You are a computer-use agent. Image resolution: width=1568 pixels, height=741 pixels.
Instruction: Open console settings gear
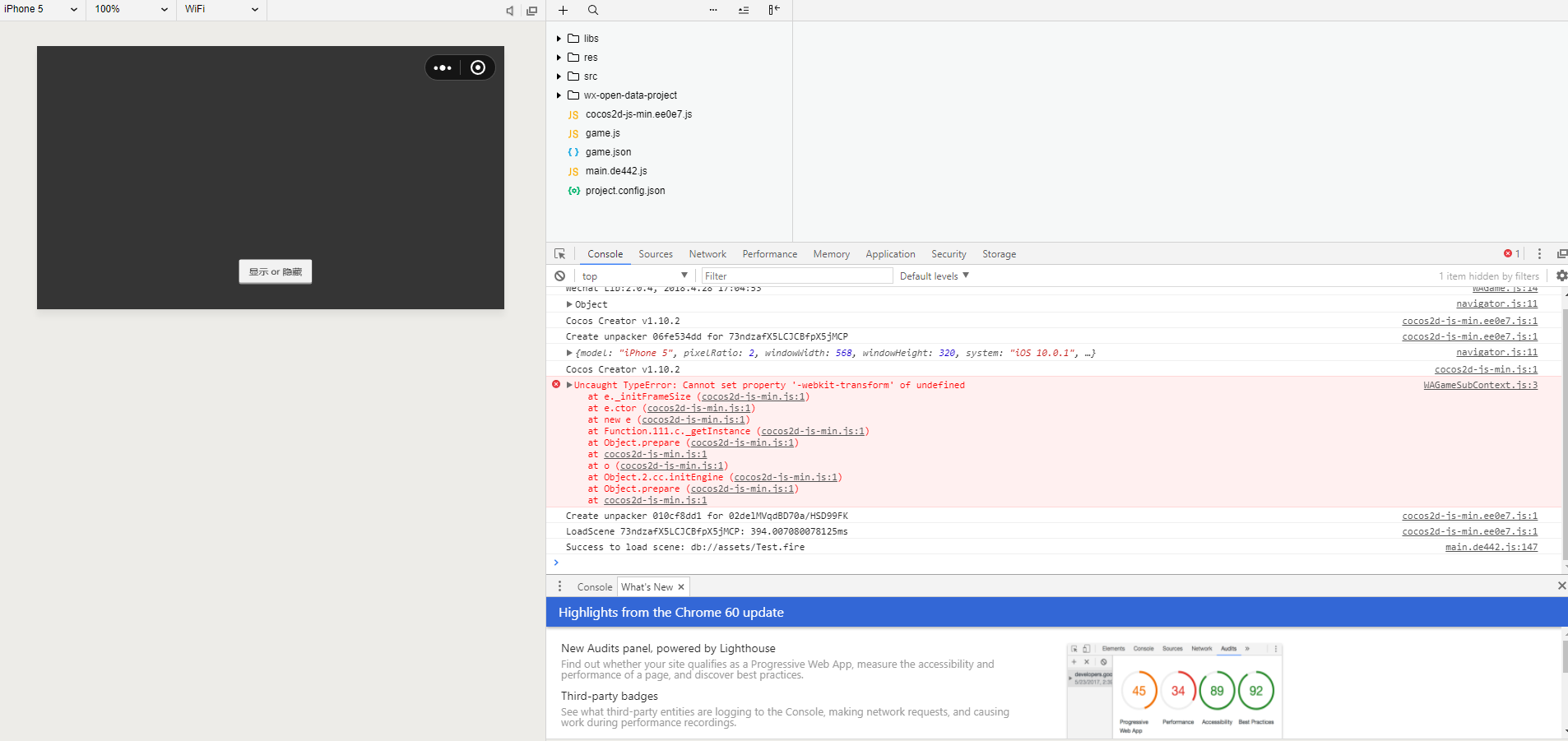1561,276
